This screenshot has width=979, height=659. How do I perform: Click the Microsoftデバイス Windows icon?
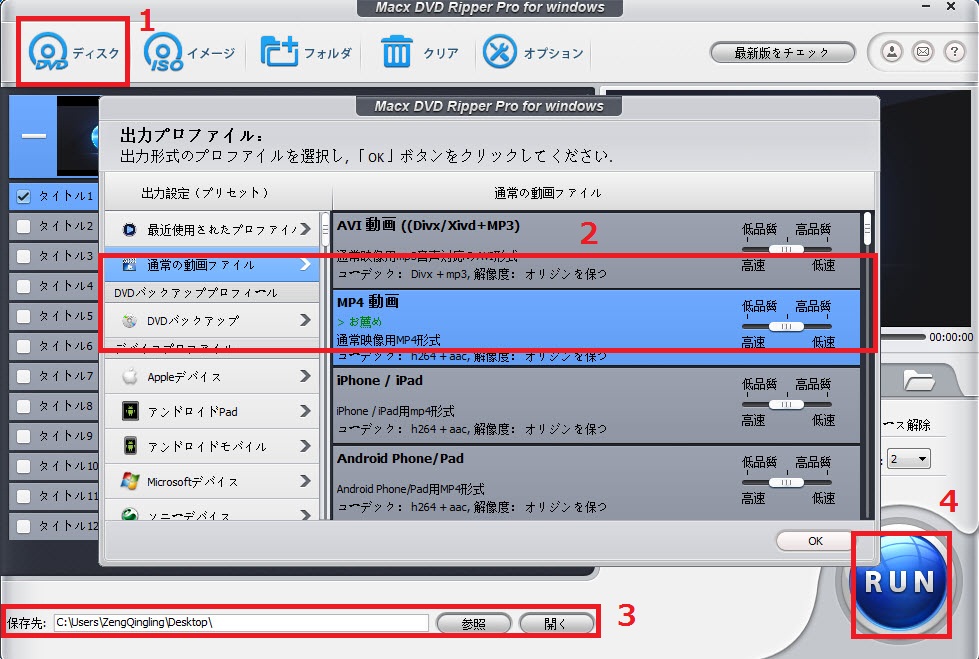coord(130,481)
